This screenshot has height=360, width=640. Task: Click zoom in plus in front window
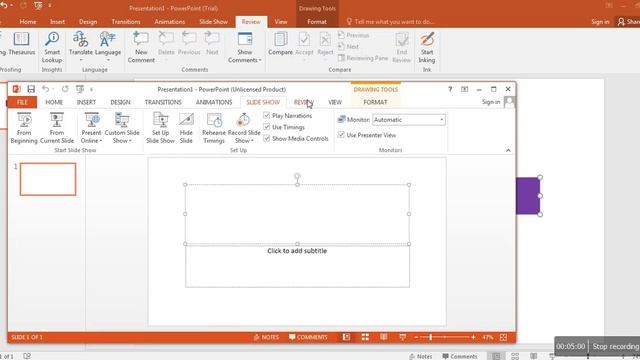[473, 337]
